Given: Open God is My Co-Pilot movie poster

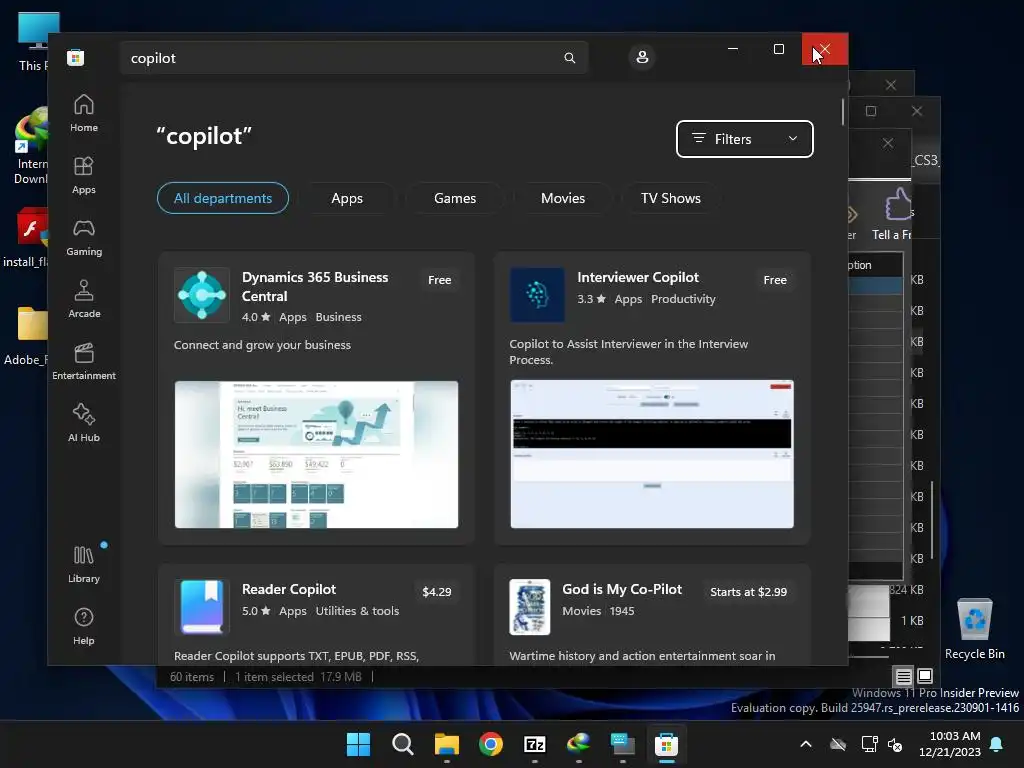Looking at the screenshot, I should [530, 607].
